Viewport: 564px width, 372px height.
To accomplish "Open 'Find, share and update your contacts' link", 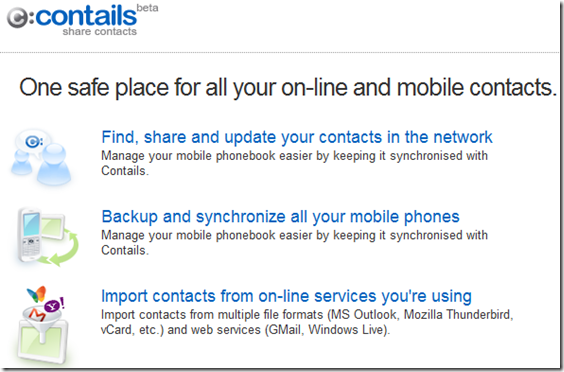I will [x=297, y=137].
